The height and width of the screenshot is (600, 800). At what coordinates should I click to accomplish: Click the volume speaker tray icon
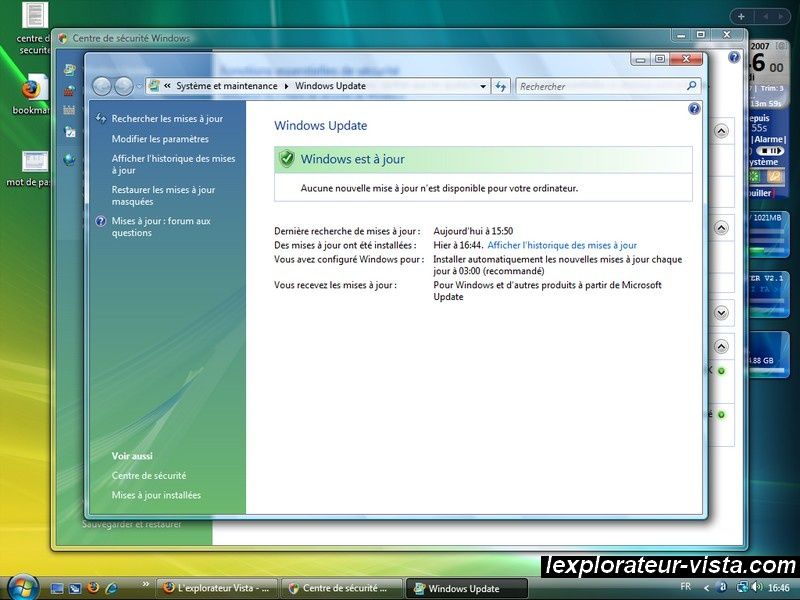[757, 587]
